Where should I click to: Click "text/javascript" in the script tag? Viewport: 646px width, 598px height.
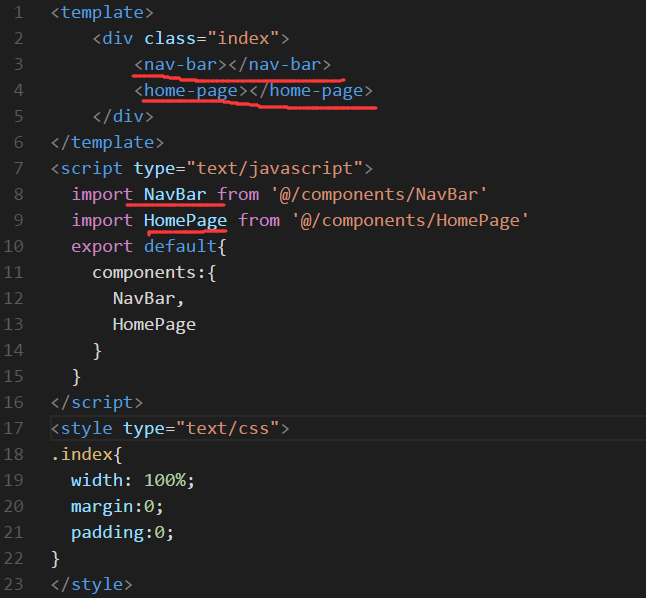coord(274,168)
